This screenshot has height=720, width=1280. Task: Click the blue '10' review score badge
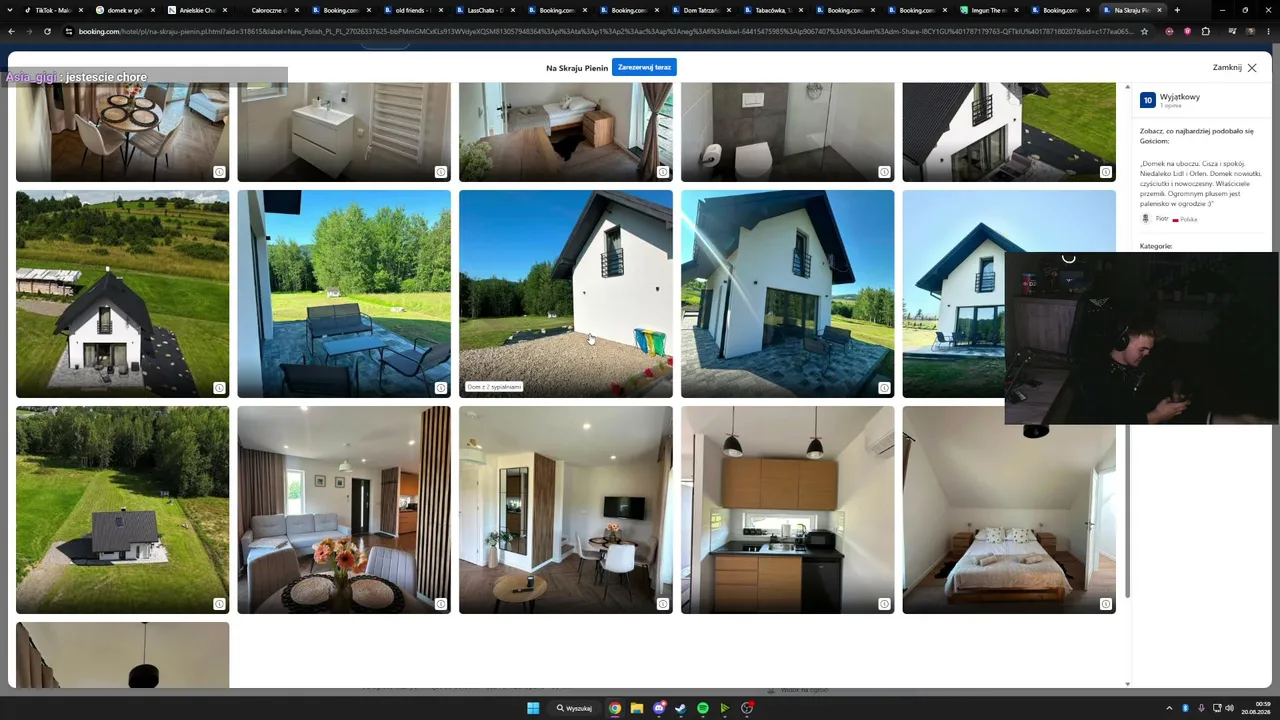(1148, 100)
